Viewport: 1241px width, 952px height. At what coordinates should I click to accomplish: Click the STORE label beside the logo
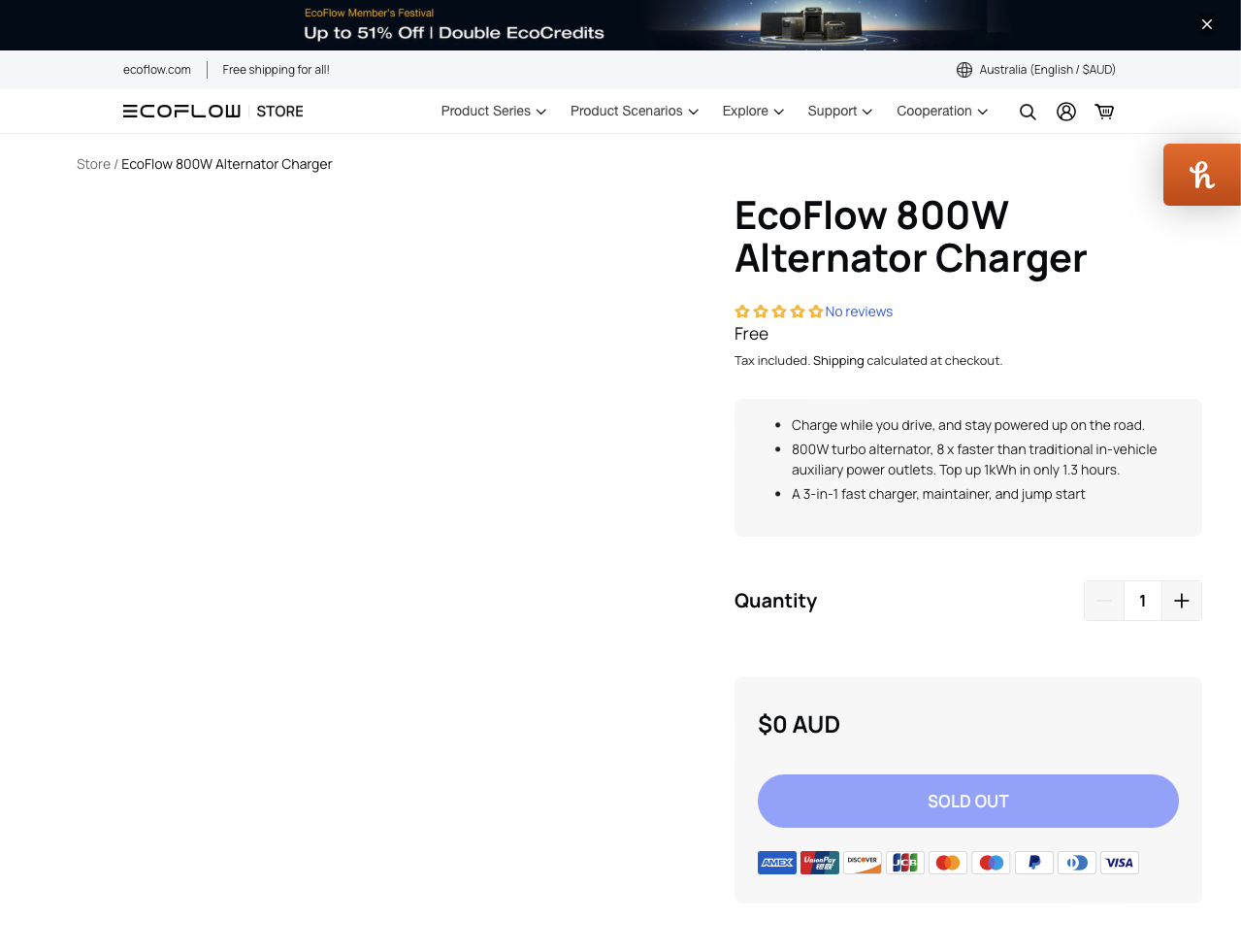[280, 112]
